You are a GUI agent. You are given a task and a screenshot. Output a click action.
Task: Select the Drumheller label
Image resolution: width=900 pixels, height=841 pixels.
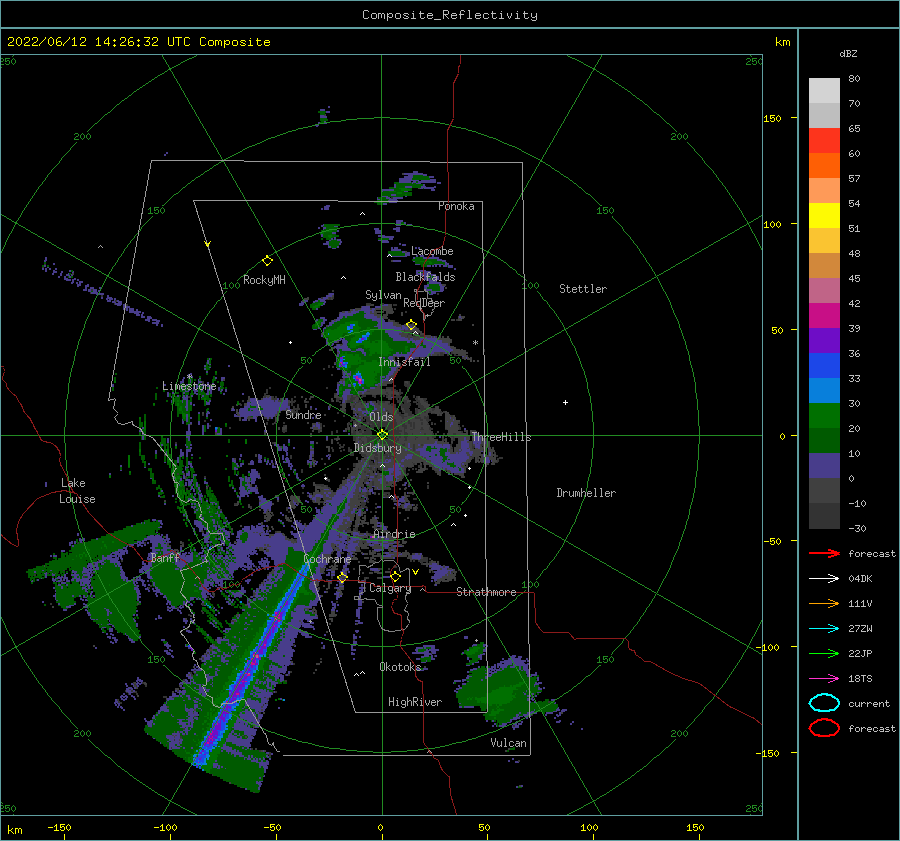586,493
